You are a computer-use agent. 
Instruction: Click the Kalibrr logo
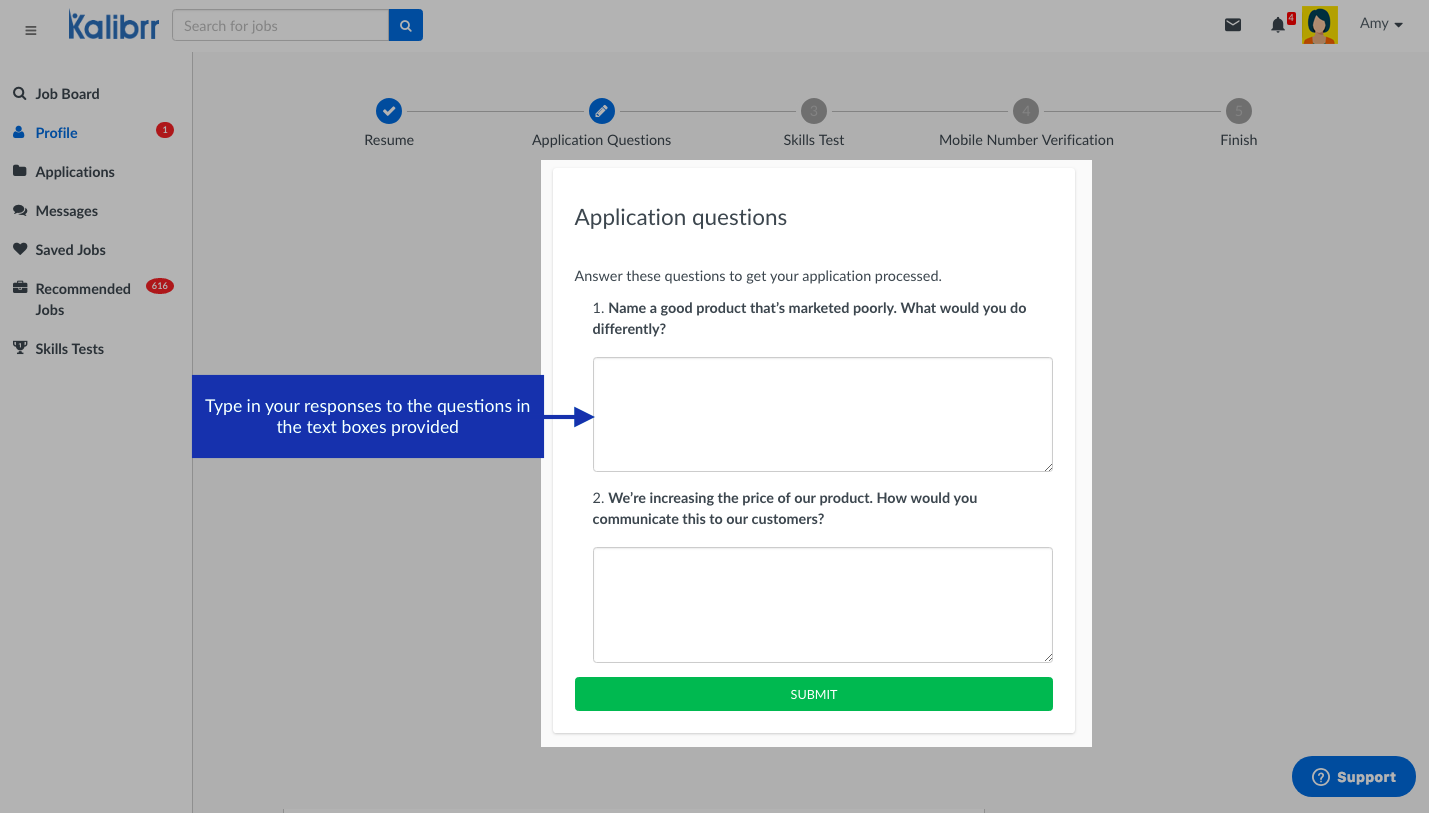tap(113, 26)
